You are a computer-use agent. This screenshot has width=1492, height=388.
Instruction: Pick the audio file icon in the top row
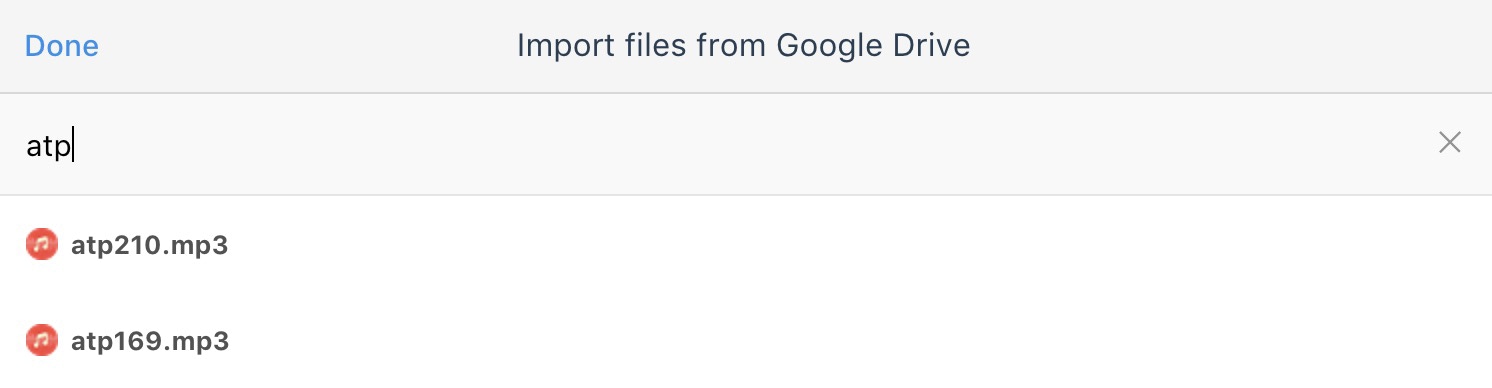click(x=41, y=245)
